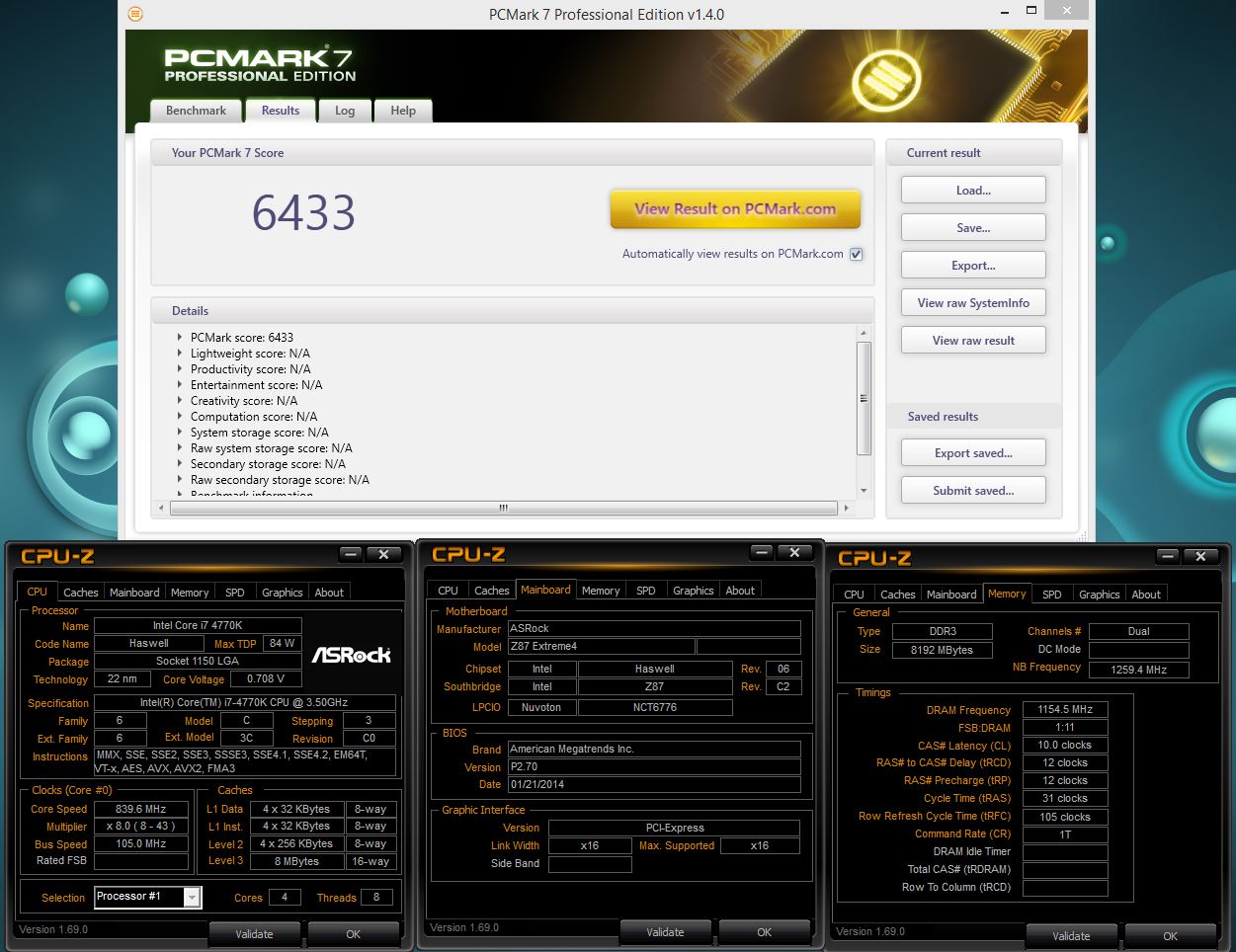The width and height of the screenshot is (1236, 952).
Task: Click the Details list scroll up arrow
Action: [x=864, y=333]
